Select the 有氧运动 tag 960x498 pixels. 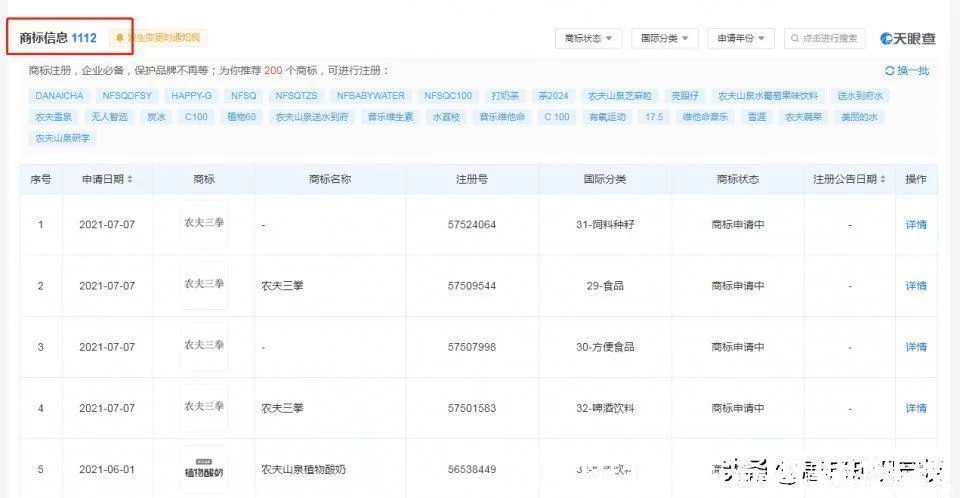tap(607, 117)
